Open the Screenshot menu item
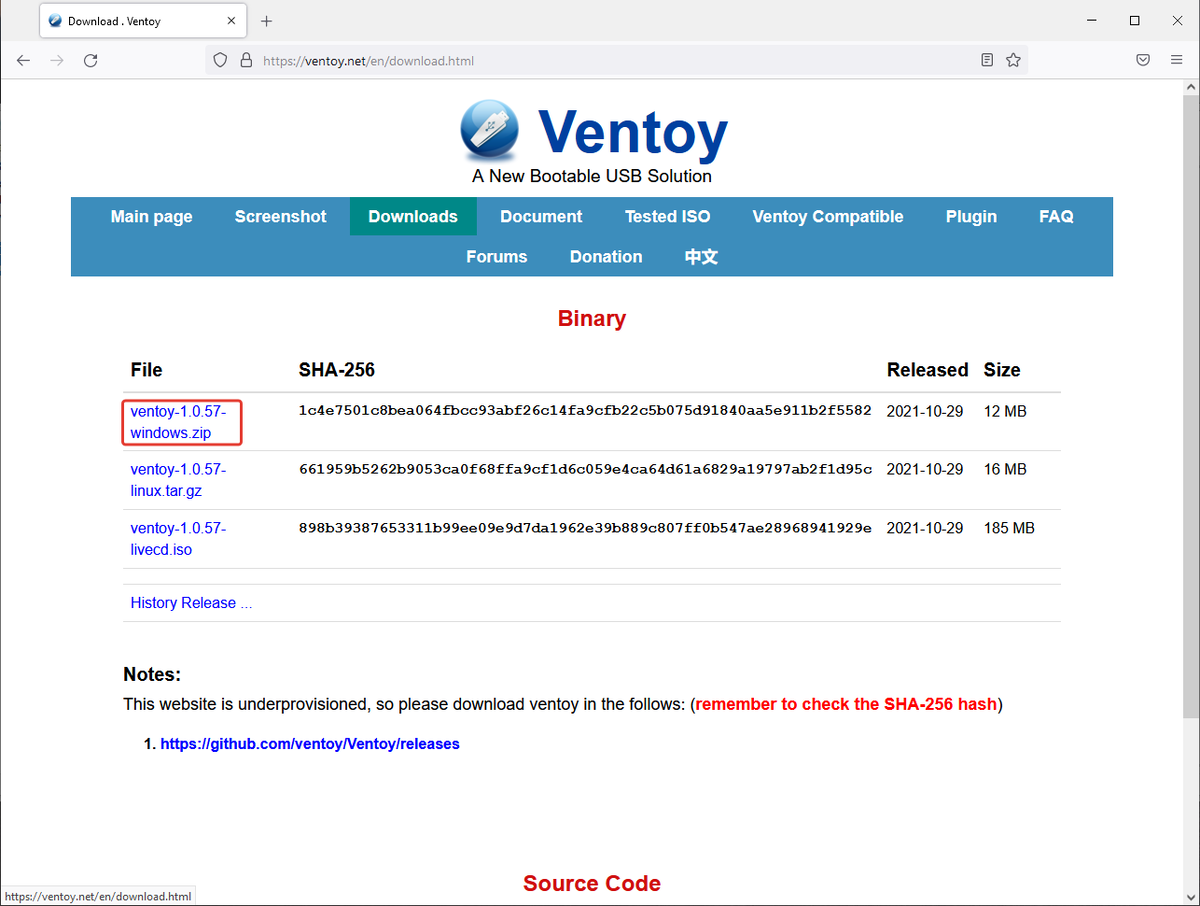Image resolution: width=1200 pixels, height=906 pixels. pos(280,216)
